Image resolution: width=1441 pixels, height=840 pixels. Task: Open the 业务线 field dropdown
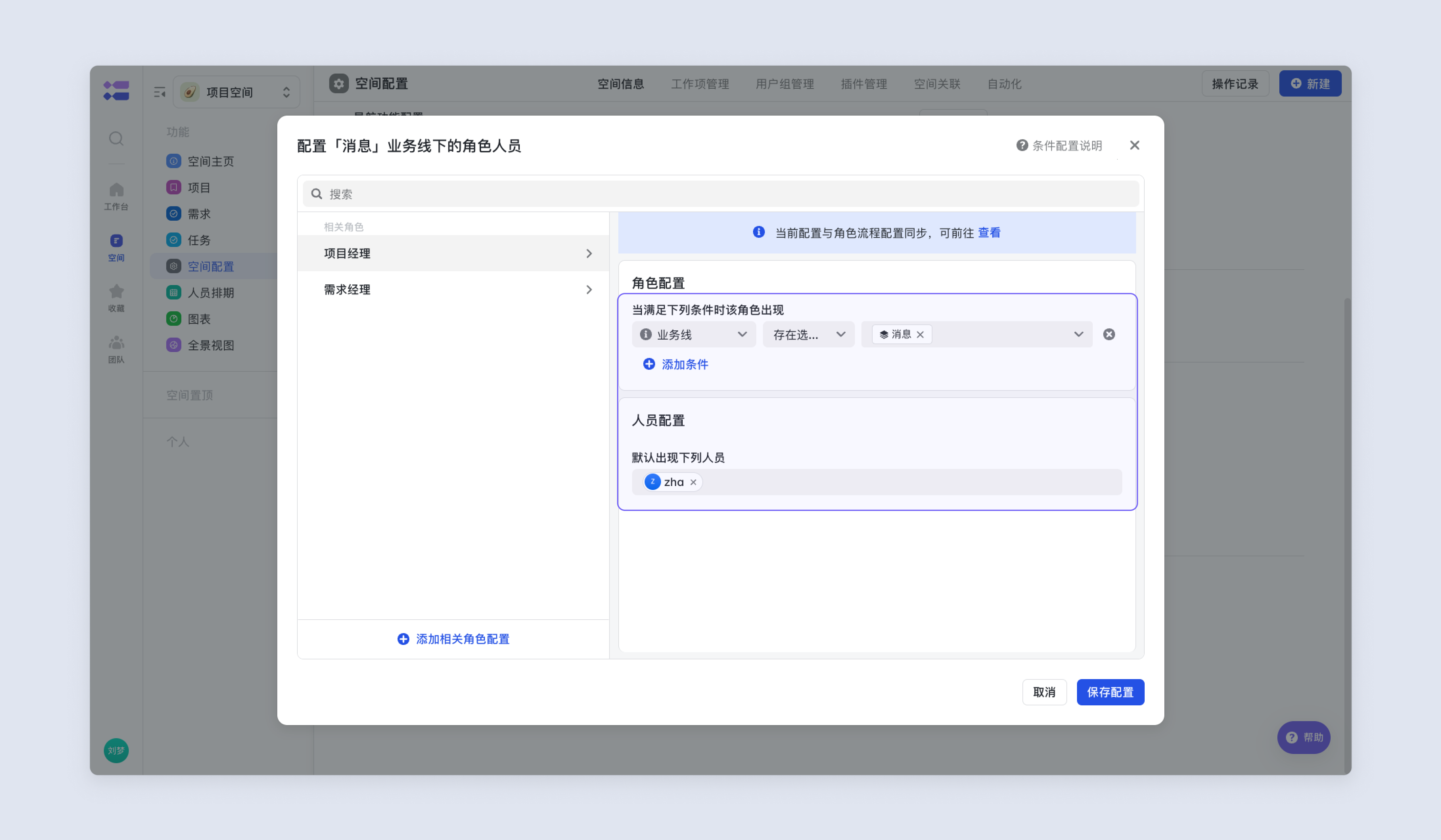[x=694, y=334]
